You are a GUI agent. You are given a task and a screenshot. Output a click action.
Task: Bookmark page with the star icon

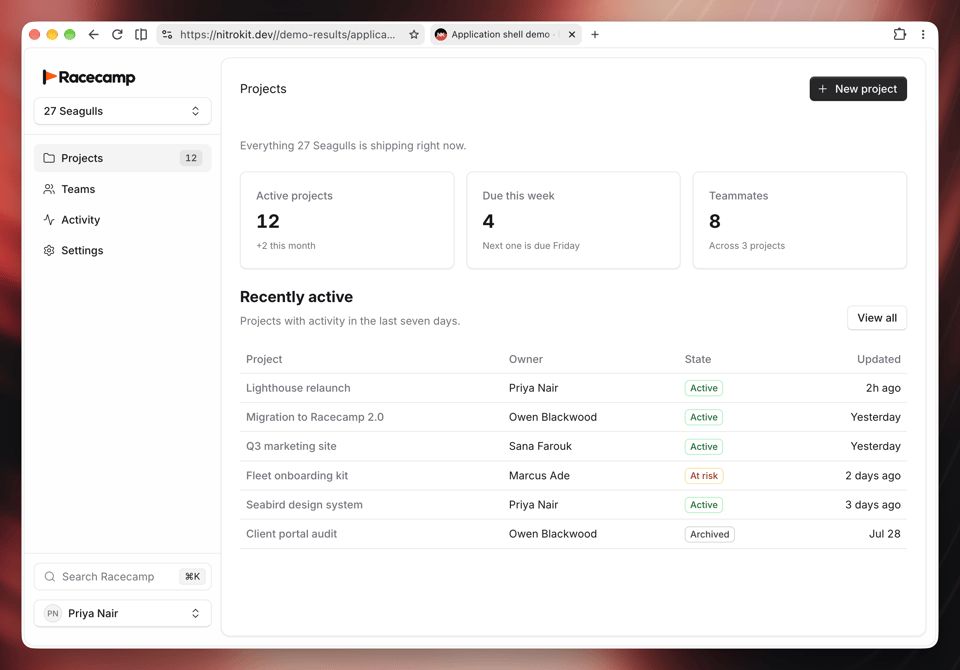coord(414,34)
